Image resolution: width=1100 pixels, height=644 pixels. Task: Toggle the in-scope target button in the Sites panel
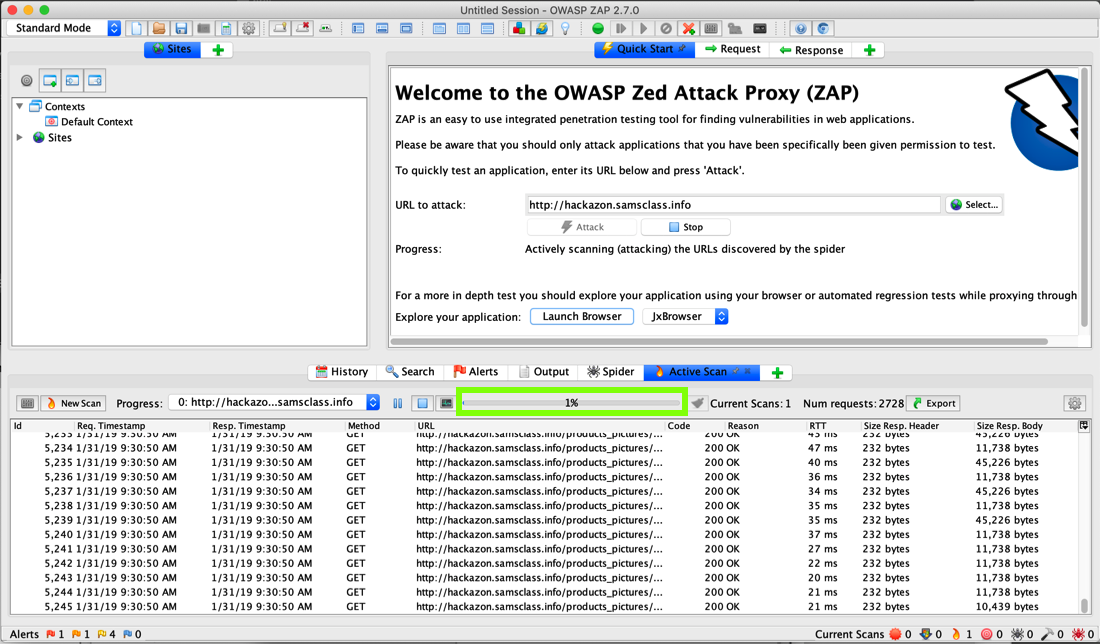pos(27,80)
